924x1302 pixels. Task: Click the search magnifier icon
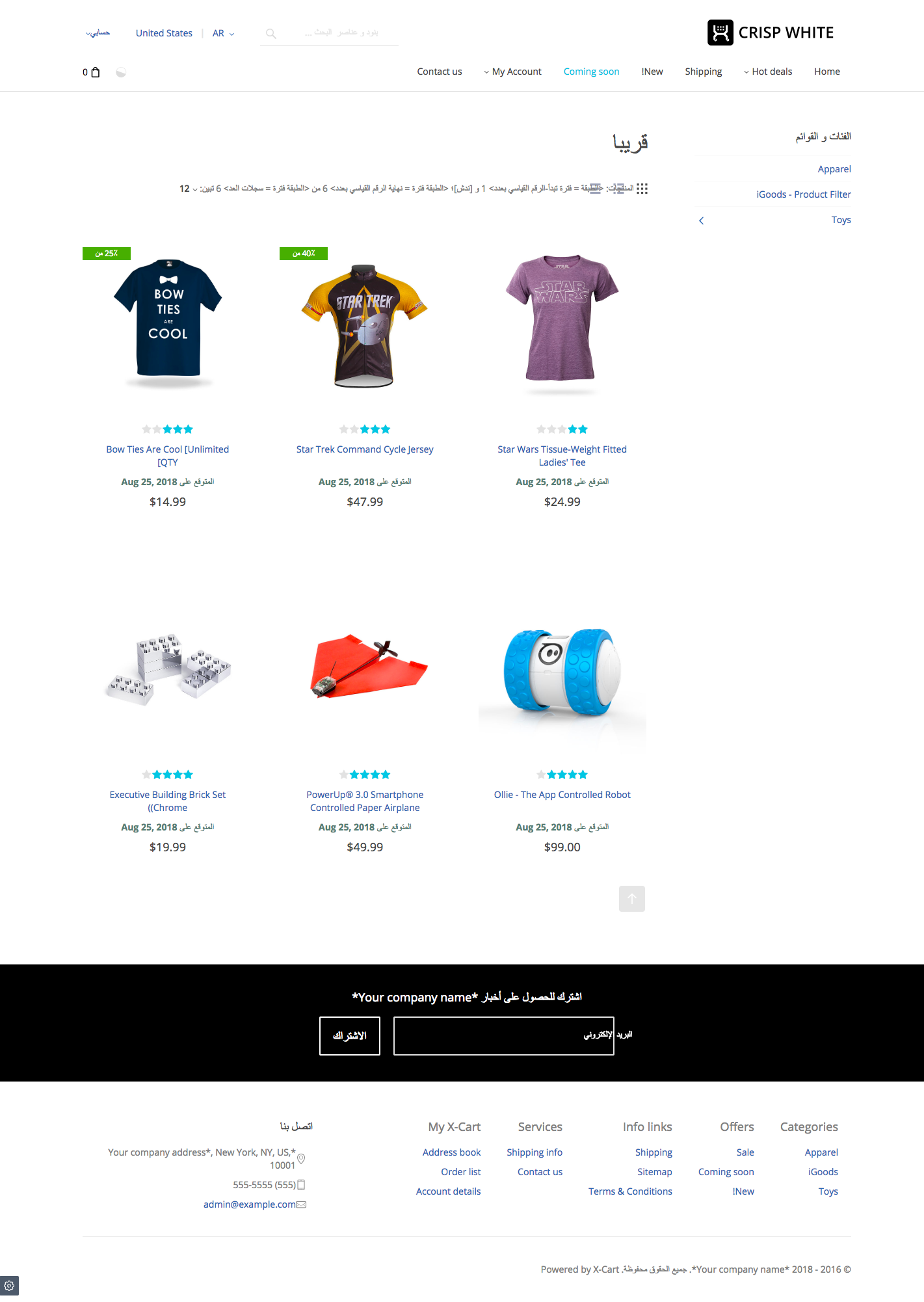271,34
